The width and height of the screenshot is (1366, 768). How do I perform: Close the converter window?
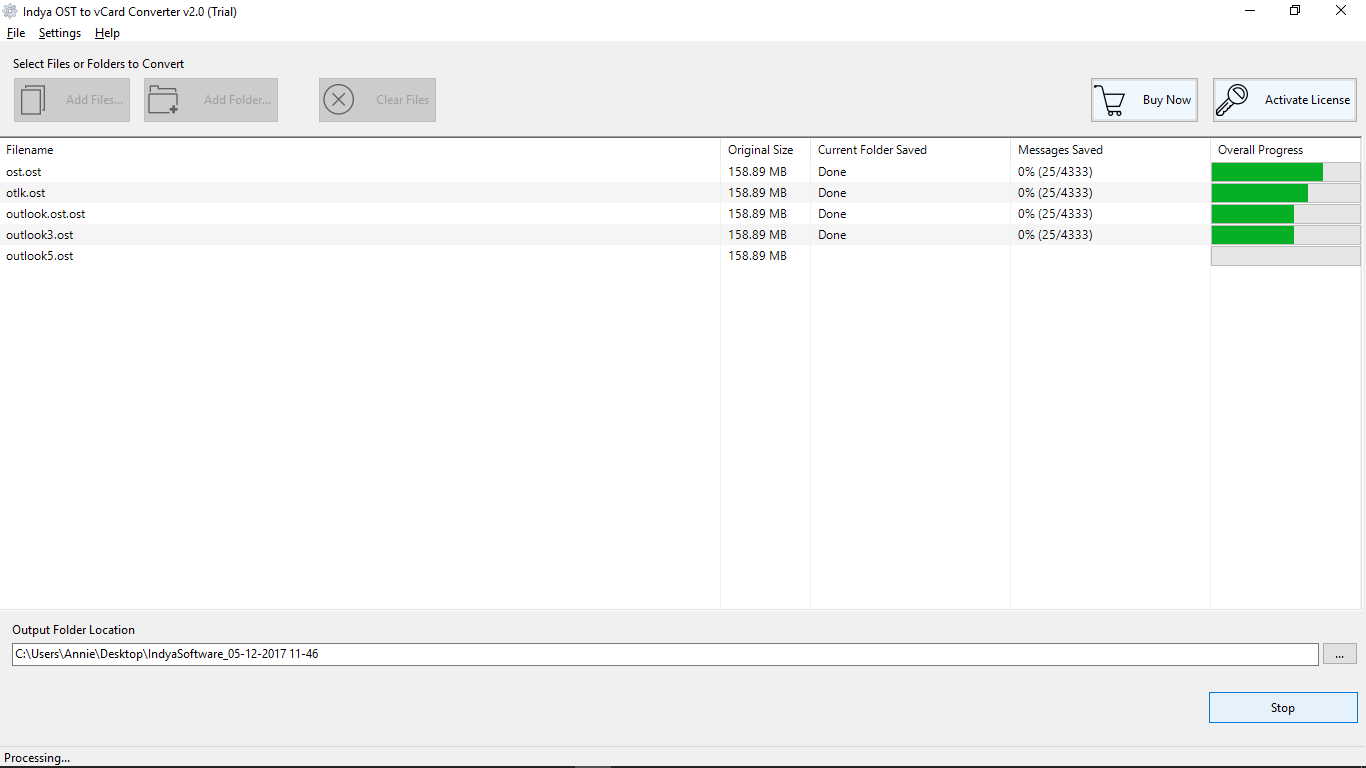point(1341,11)
